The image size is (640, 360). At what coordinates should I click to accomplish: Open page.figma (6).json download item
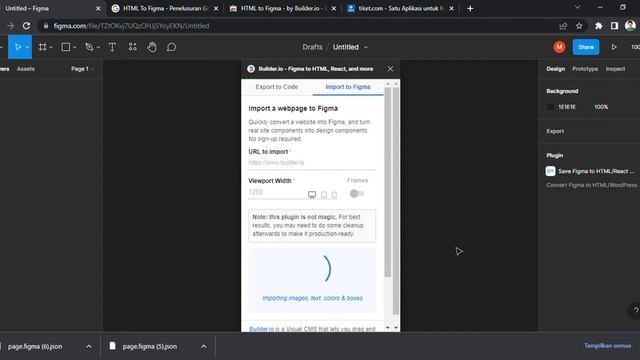[x=35, y=347]
